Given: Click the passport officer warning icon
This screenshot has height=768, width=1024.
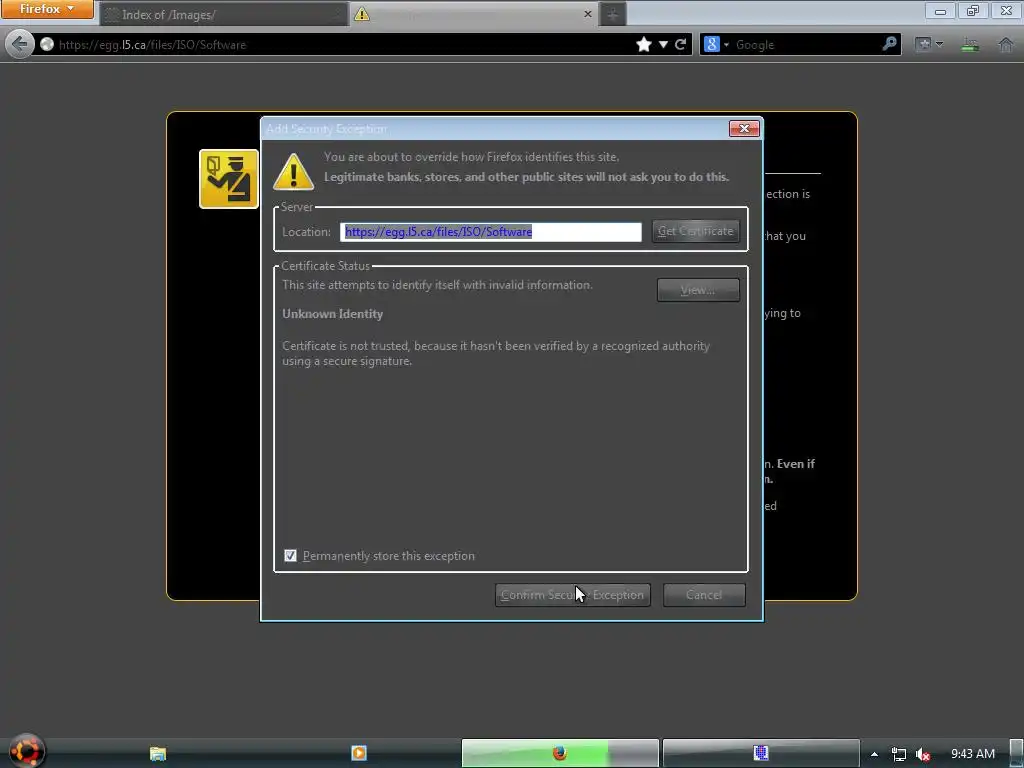Looking at the screenshot, I should coord(229,179).
